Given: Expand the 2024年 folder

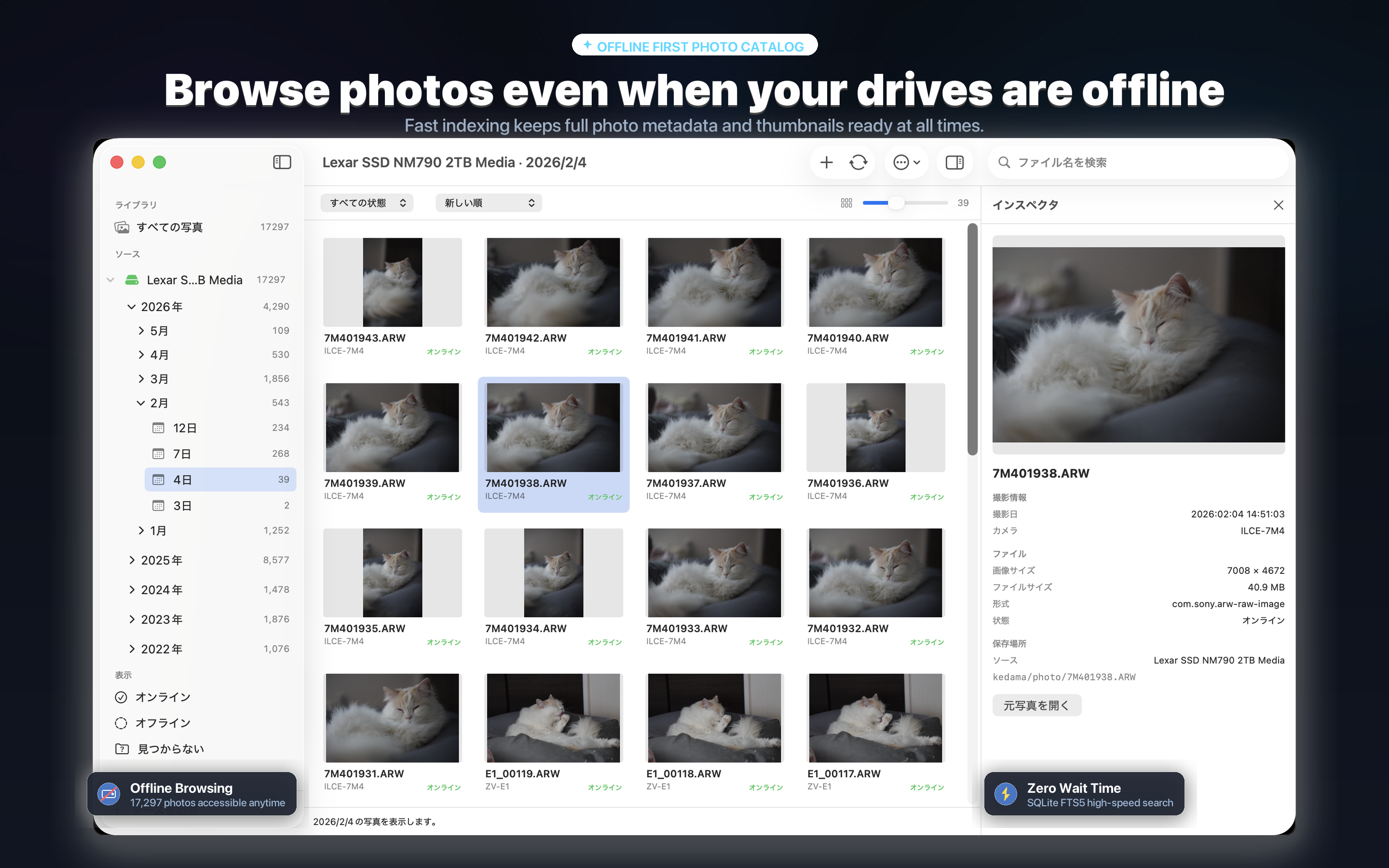Looking at the screenshot, I should 132,590.
